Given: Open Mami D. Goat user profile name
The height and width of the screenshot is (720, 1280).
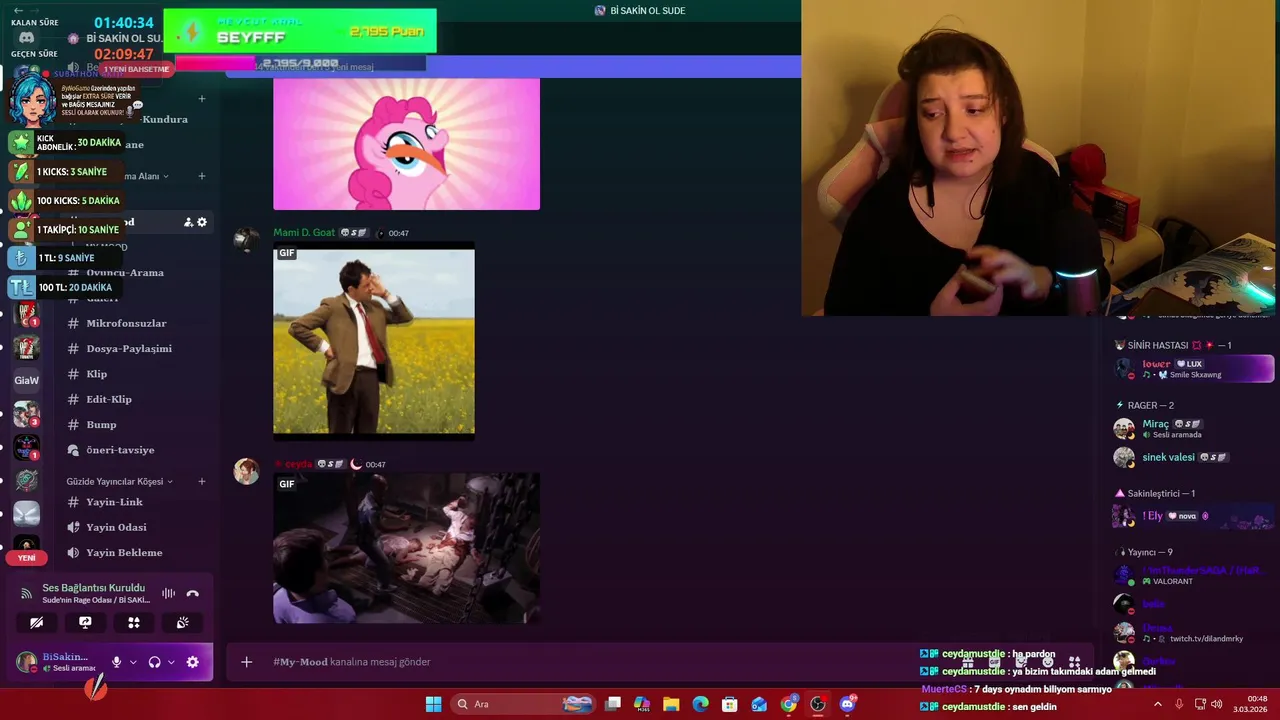Looking at the screenshot, I should [x=304, y=233].
